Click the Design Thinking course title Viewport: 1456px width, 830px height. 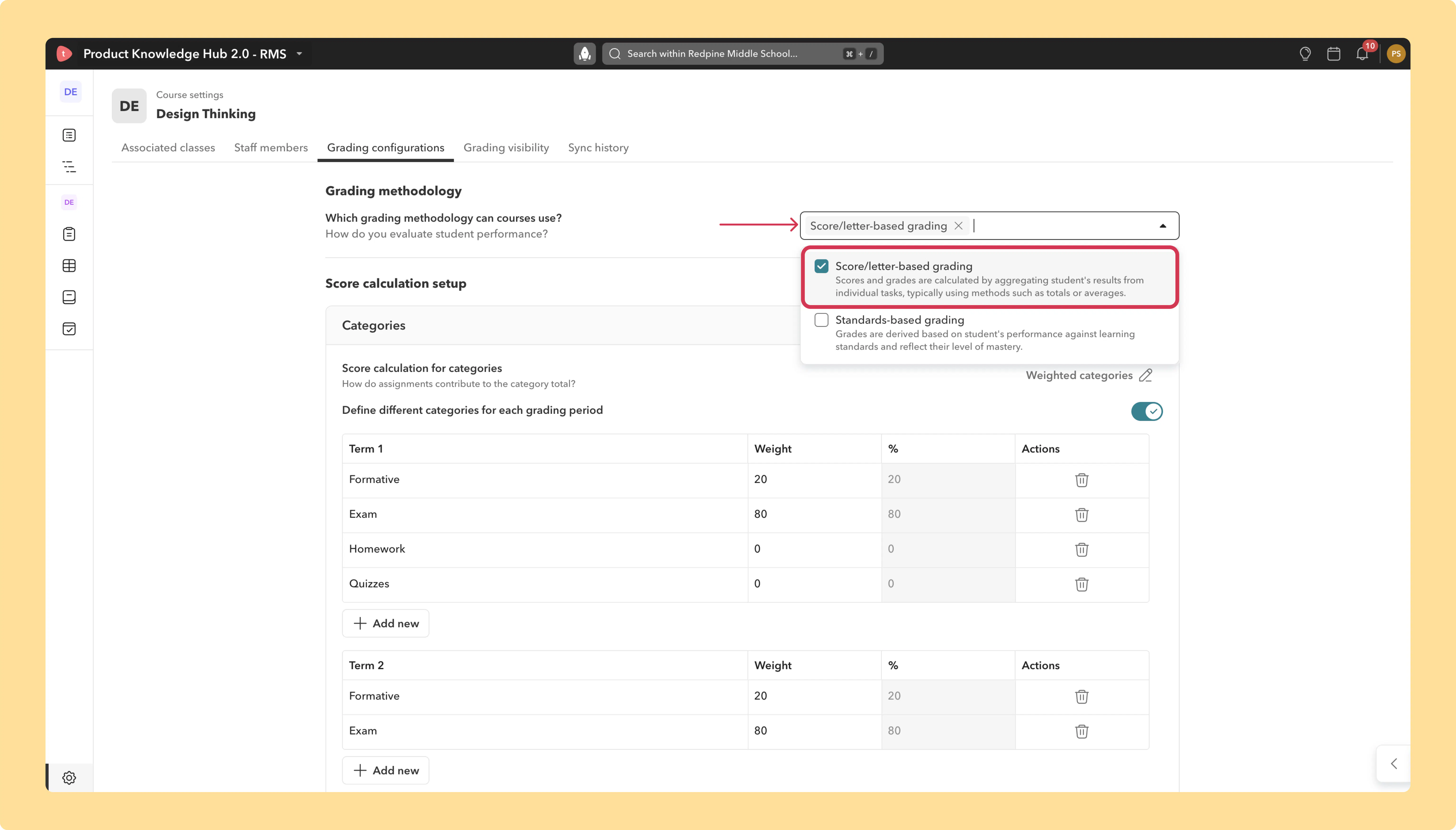206,114
